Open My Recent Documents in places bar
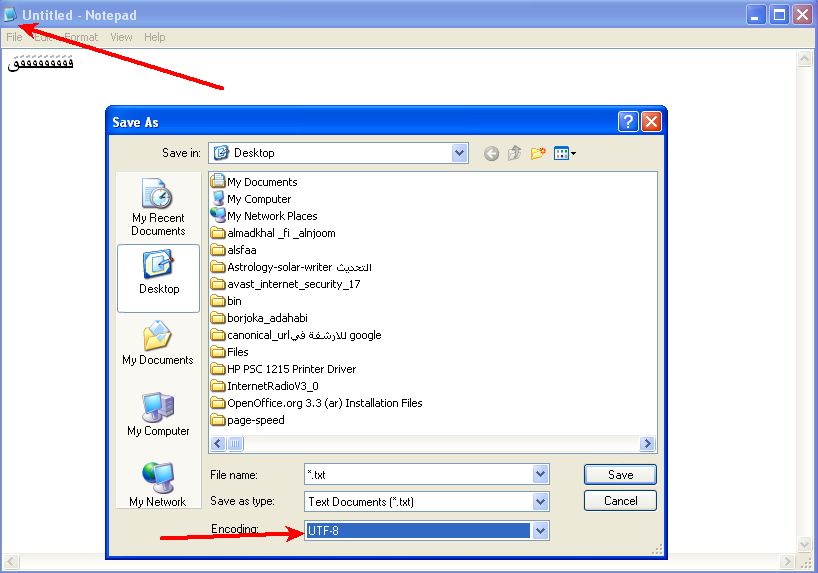Screen dimensions: 818x573 [x=158, y=206]
